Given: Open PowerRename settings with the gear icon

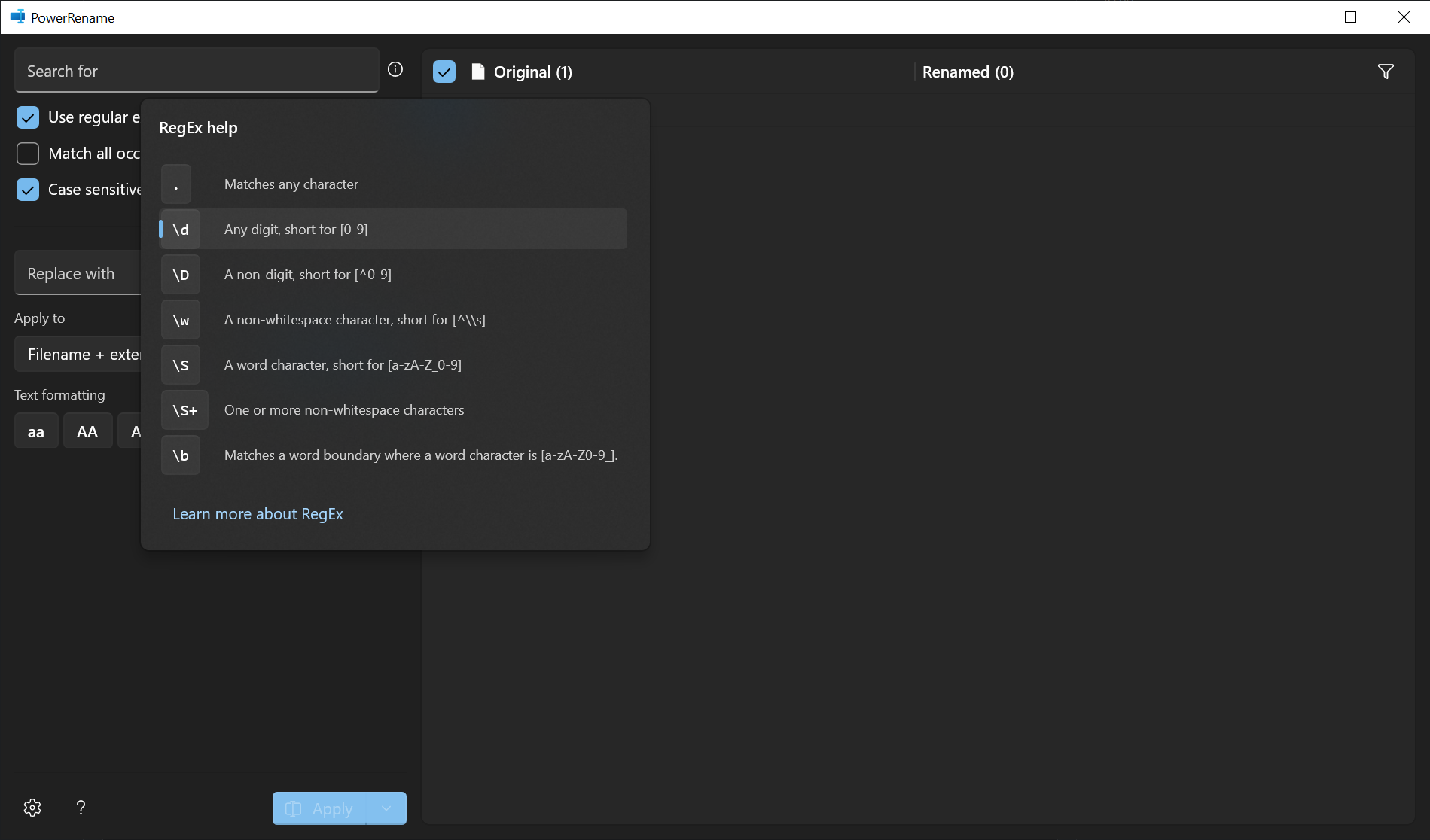Looking at the screenshot, I should point(32,807).
